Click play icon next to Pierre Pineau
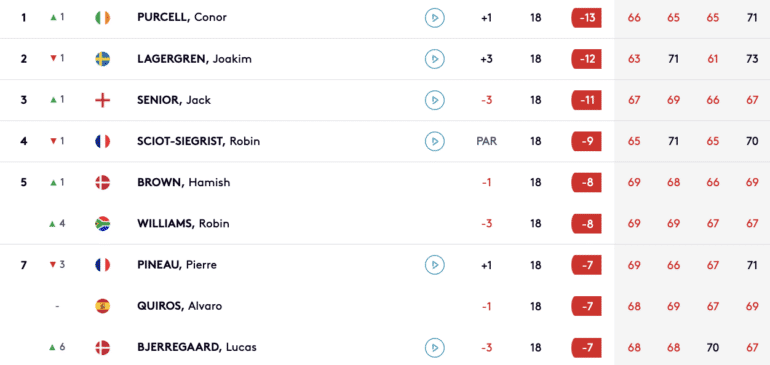The width and height of the screenshot is (770, 365). (x=435, y=265)
